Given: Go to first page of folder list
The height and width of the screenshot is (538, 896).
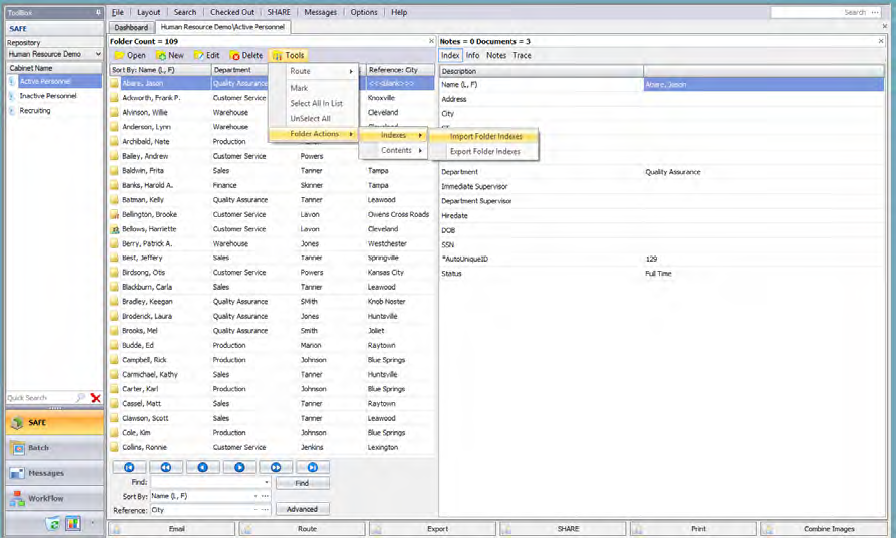Looking at the screenshot, I should coord(129,467).
